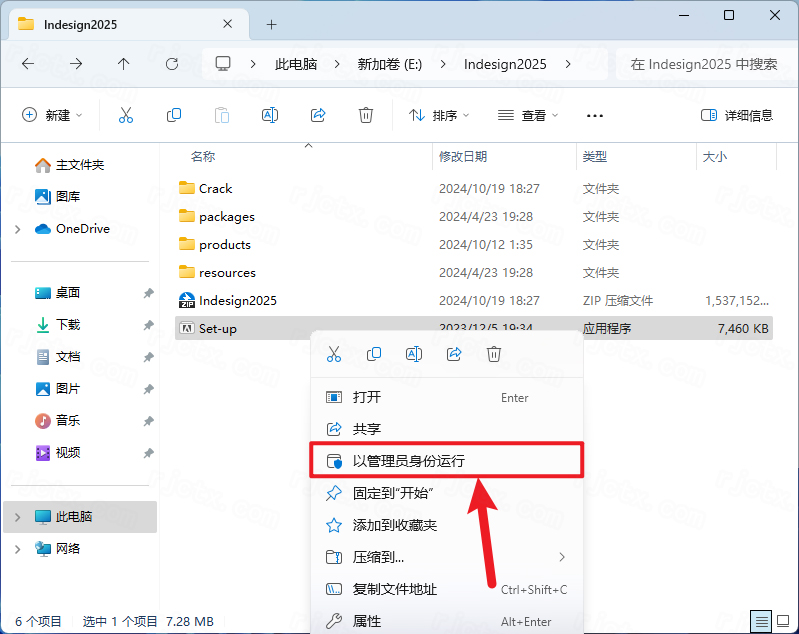The image size is (799, 634).
Task: Toggle the details pane
Action: (737, 115)
